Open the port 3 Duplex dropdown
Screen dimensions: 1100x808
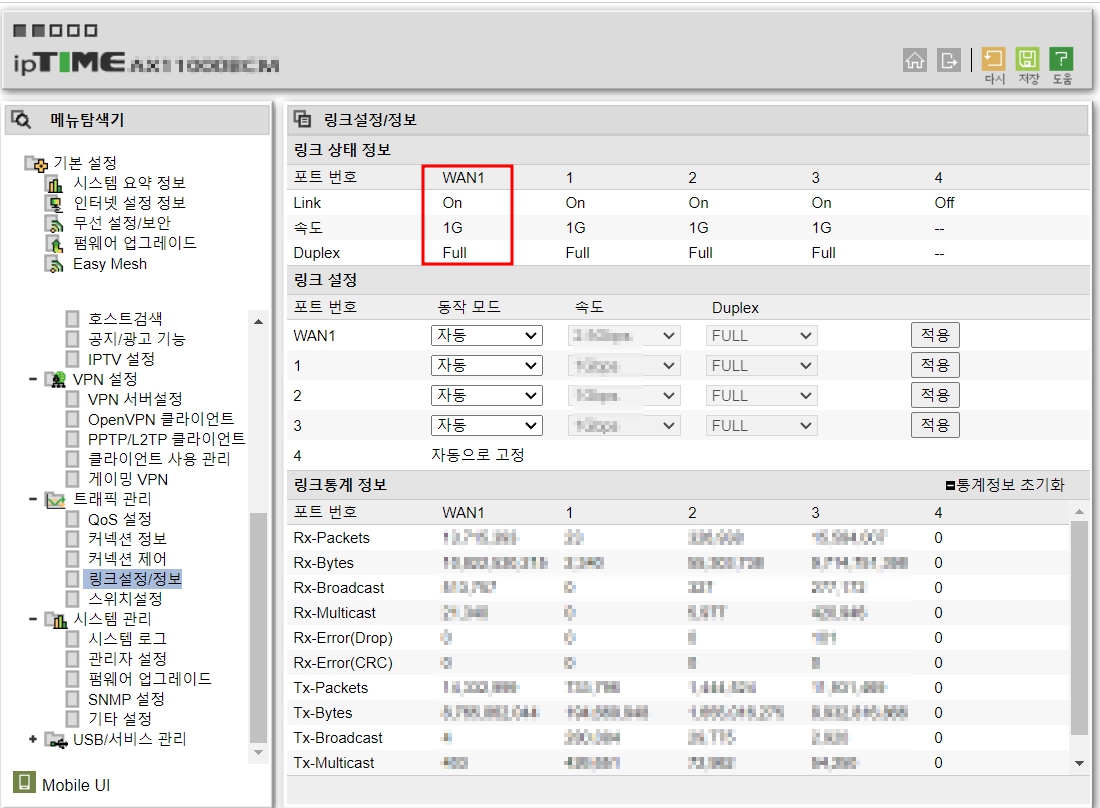tap(761, 425)
